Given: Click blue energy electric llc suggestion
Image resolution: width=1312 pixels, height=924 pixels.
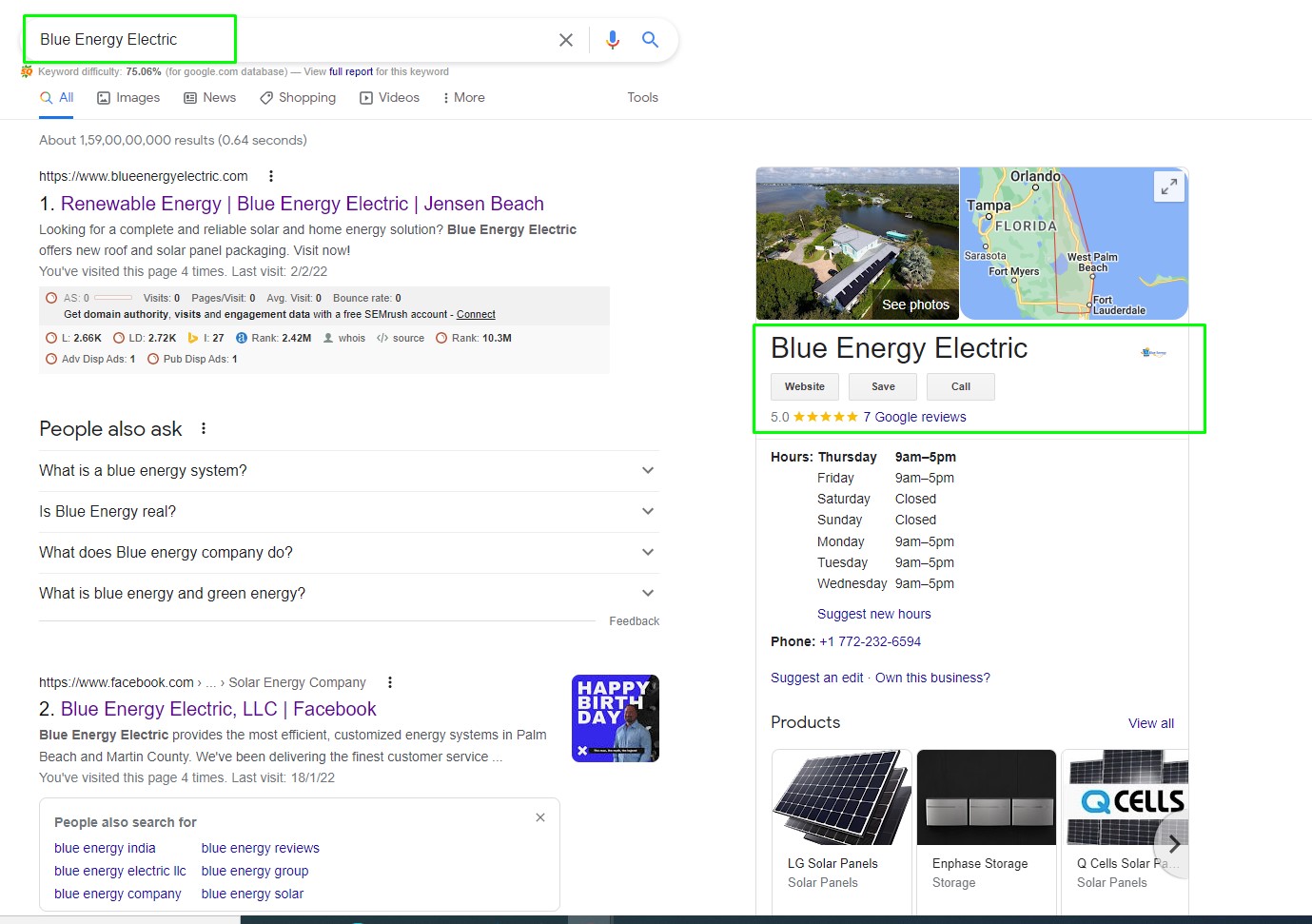Looking at the screenshot, I should pos(120,871).
